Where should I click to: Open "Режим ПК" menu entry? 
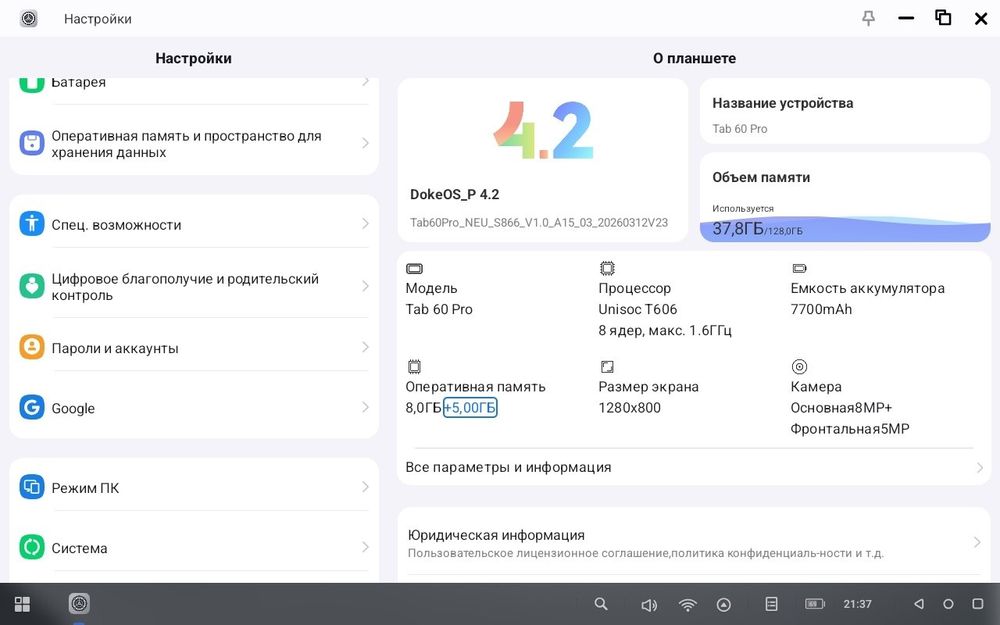[x=194, y=487]
